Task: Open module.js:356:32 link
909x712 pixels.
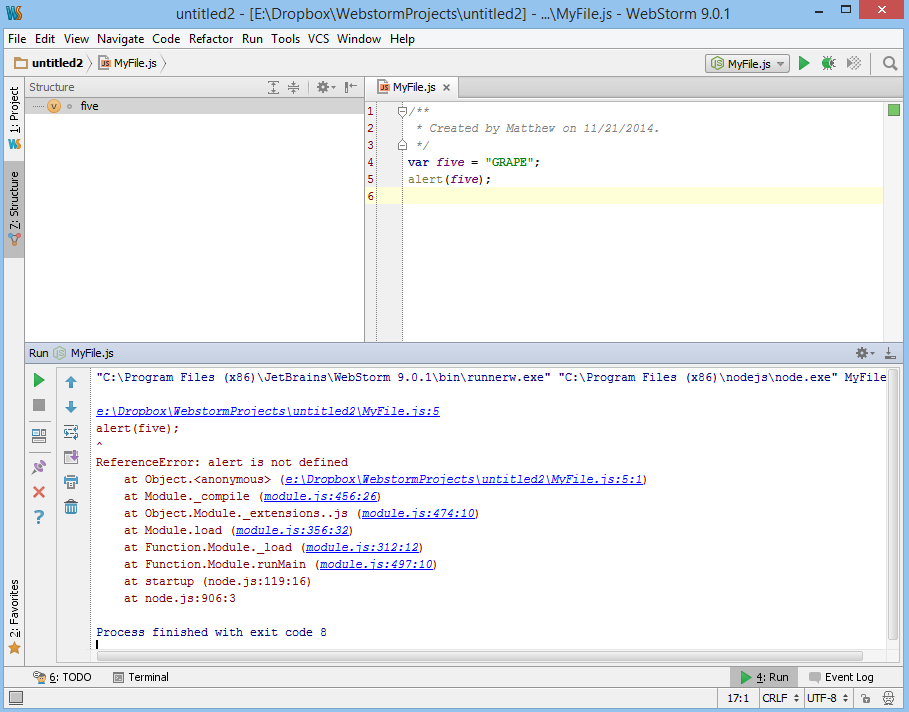Action: 292,531
